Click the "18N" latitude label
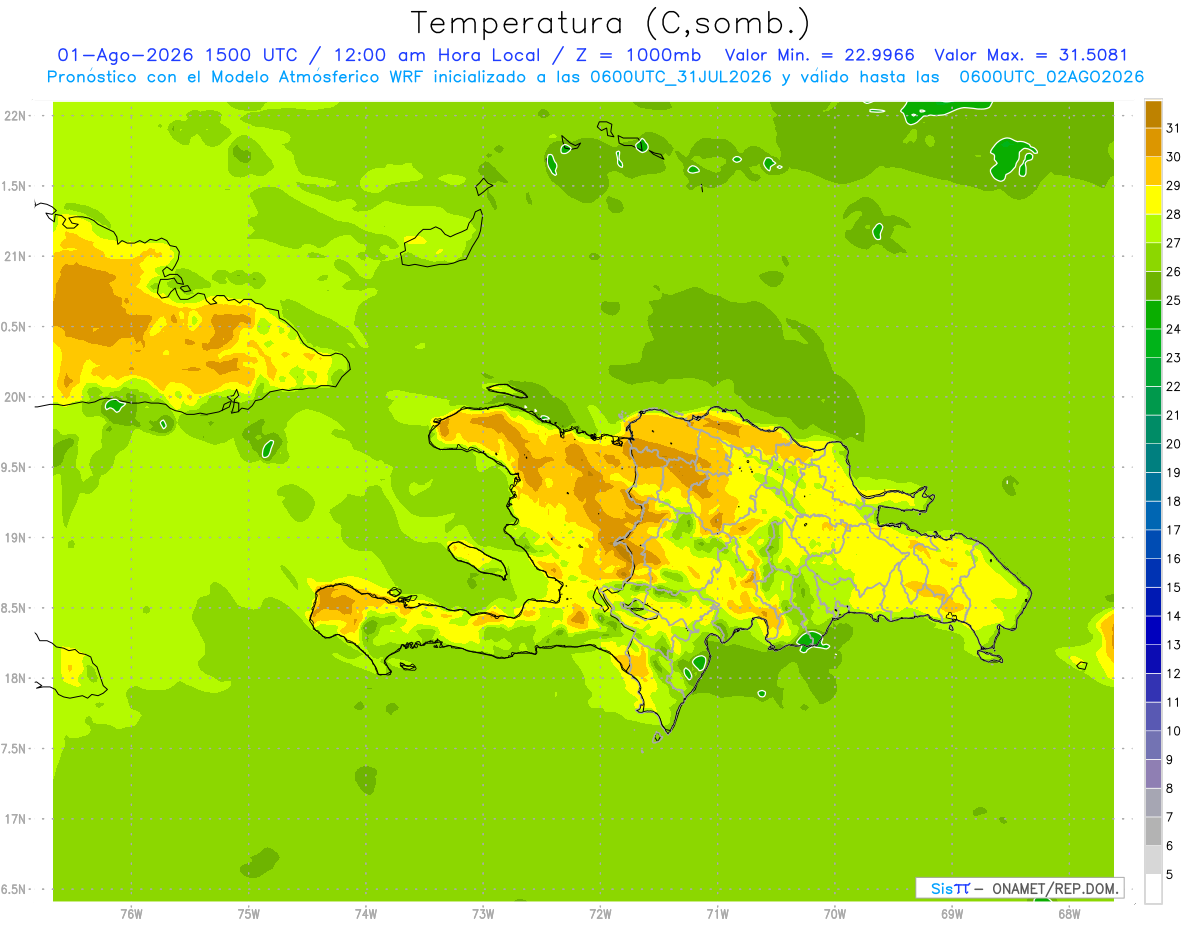Image resolution: width=1200 pixels, height=927 pixels. pyautogui.click(x=14, y=678)
